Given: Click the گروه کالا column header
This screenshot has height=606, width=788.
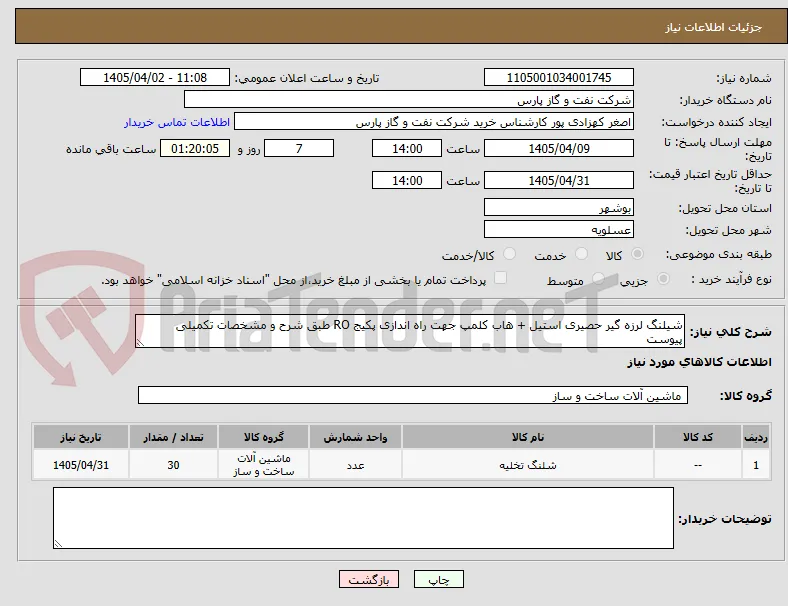Looking at the screenshot, I should tap(263, 437).
